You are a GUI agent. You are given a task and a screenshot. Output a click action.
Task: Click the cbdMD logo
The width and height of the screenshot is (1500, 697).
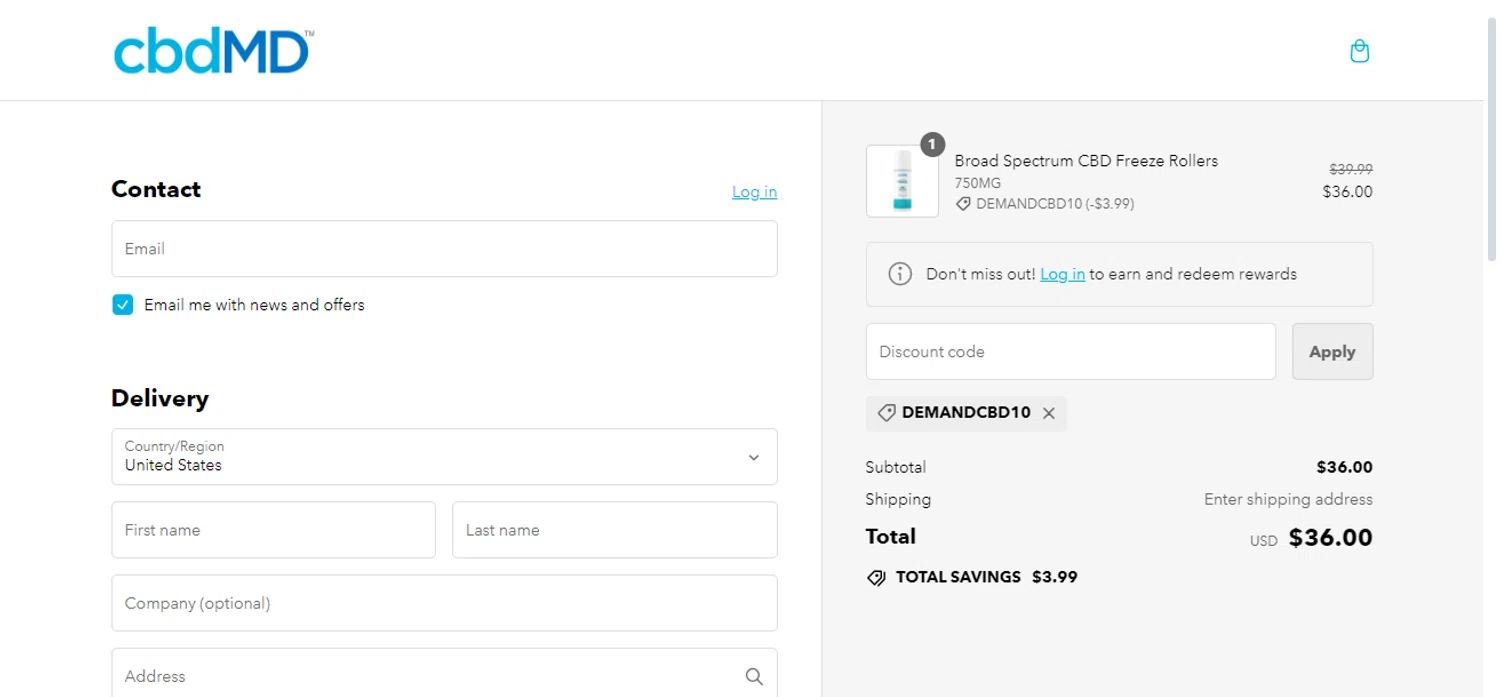[x=213, y=52]
